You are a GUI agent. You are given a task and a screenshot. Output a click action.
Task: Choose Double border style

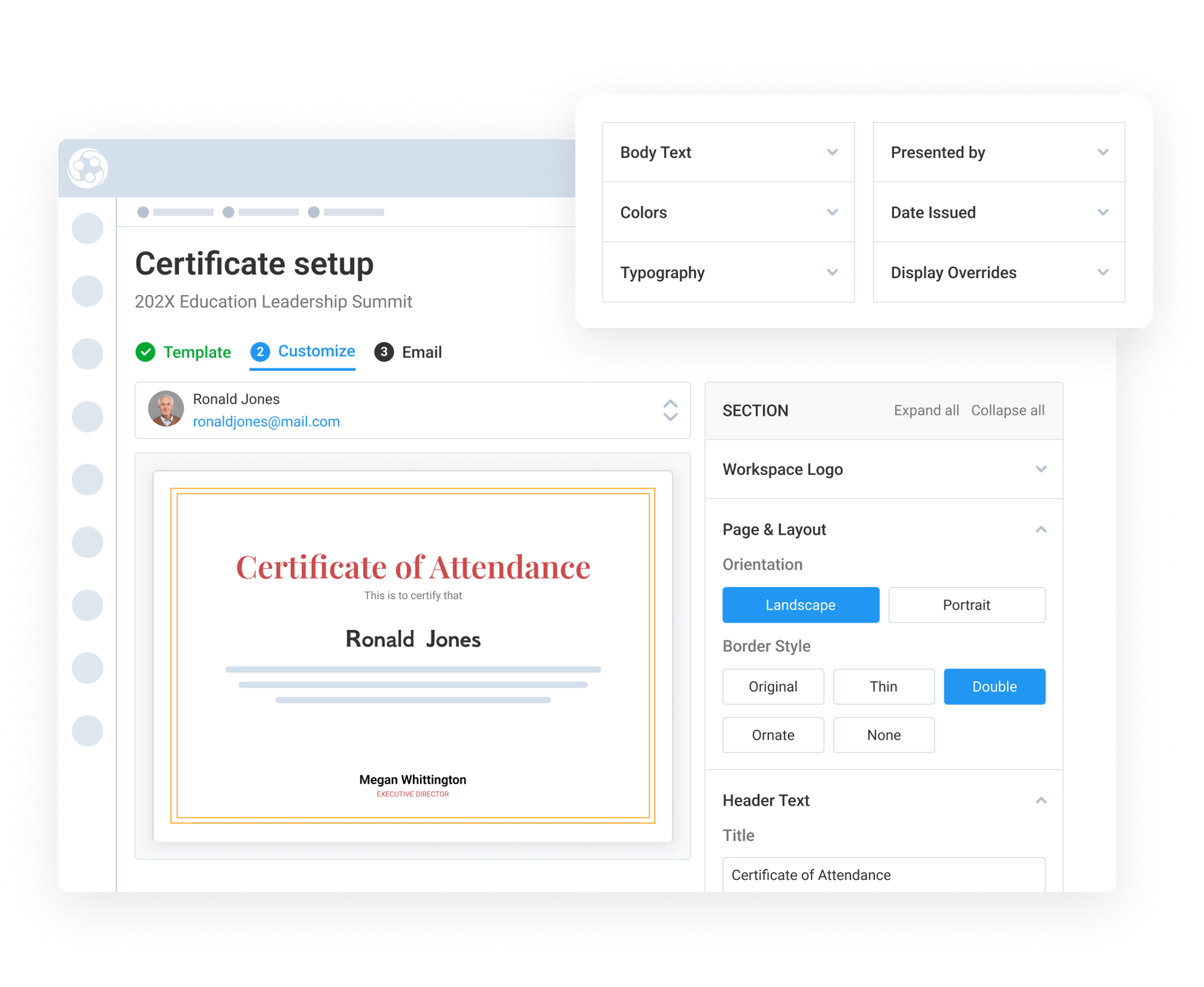(x=995, y=687)
